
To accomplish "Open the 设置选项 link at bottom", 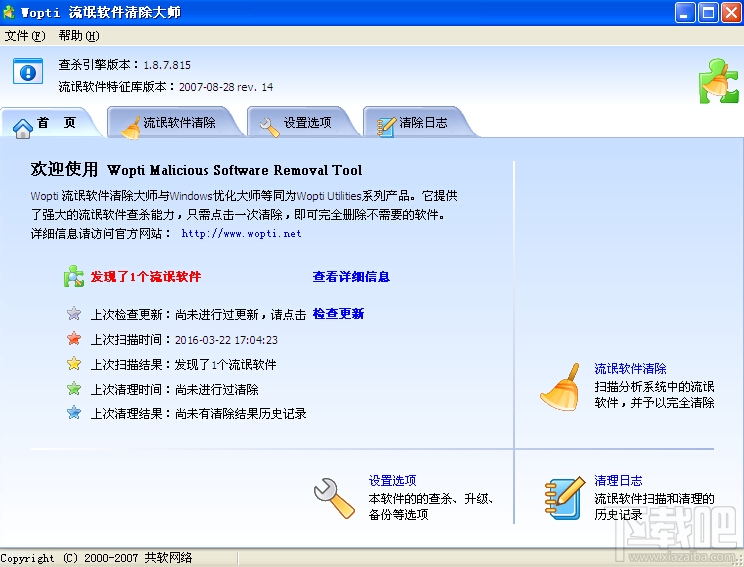I will tap(392, 480).
